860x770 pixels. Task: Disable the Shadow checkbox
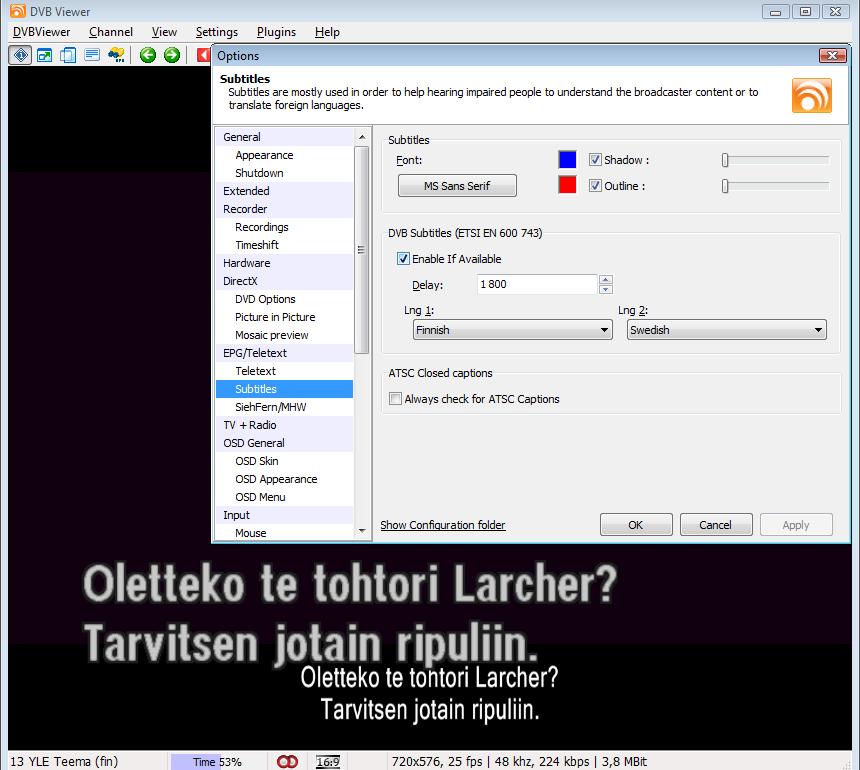coord(595,160)
